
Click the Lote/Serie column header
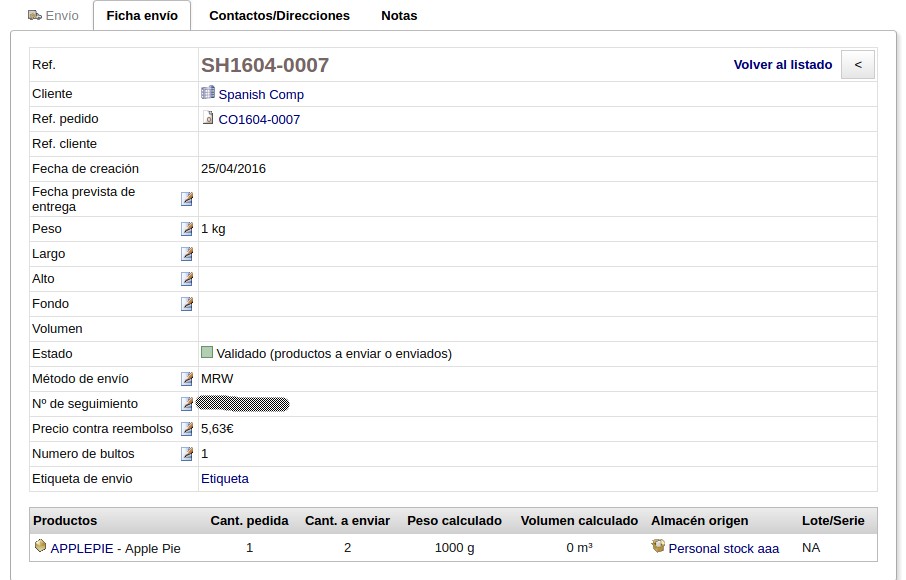click(833, 520)
